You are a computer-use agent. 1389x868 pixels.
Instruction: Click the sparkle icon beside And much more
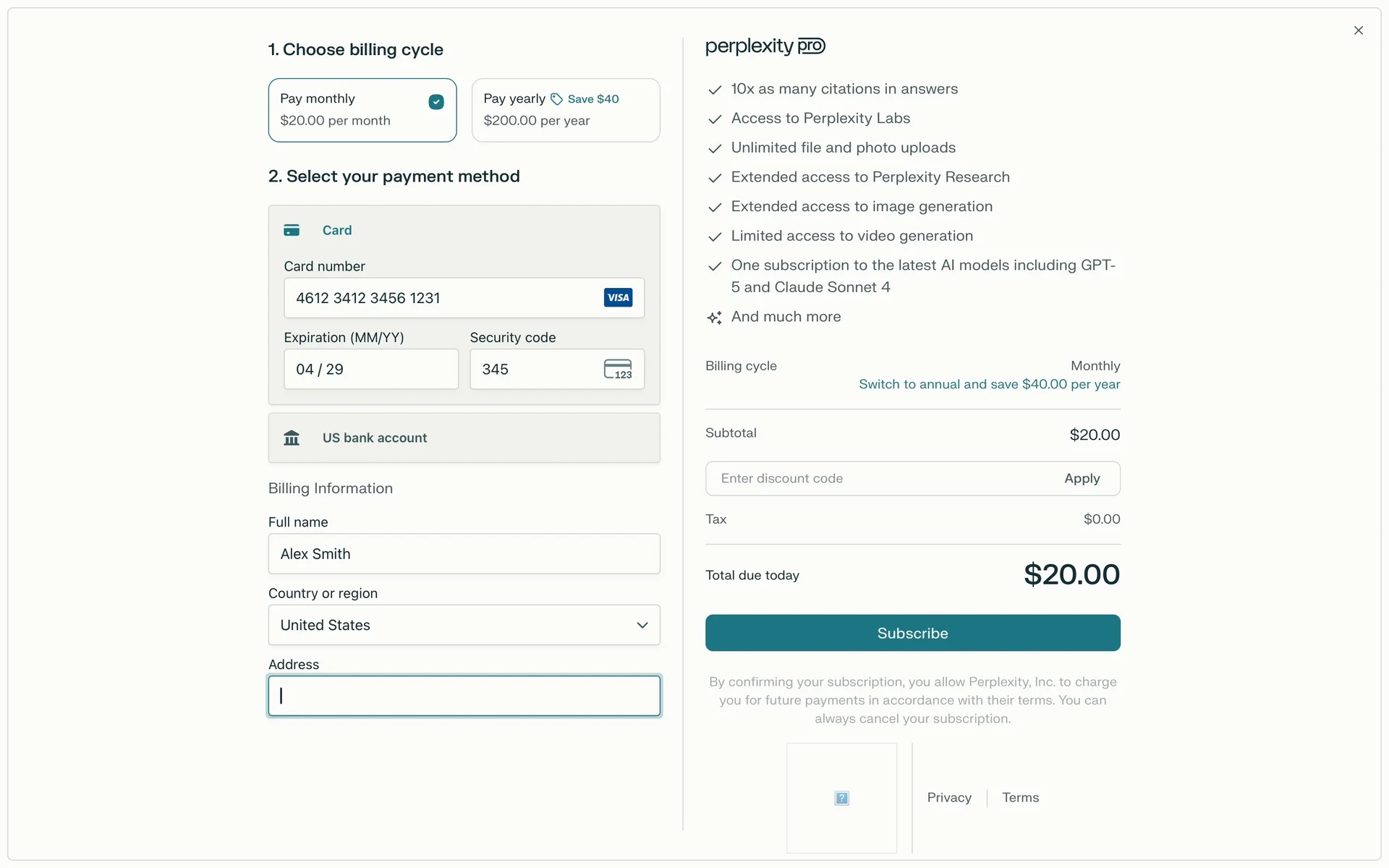pos(715,318)
